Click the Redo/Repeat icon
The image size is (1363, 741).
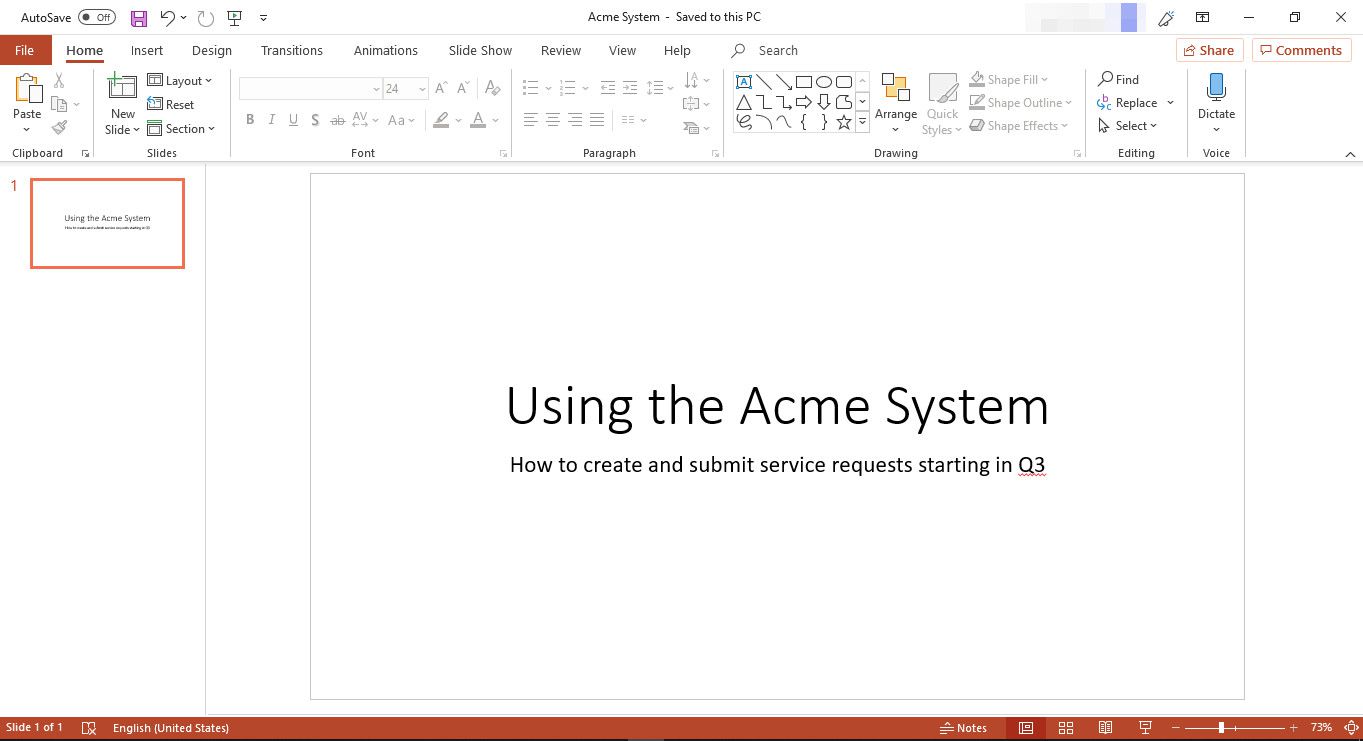(206, 18)
